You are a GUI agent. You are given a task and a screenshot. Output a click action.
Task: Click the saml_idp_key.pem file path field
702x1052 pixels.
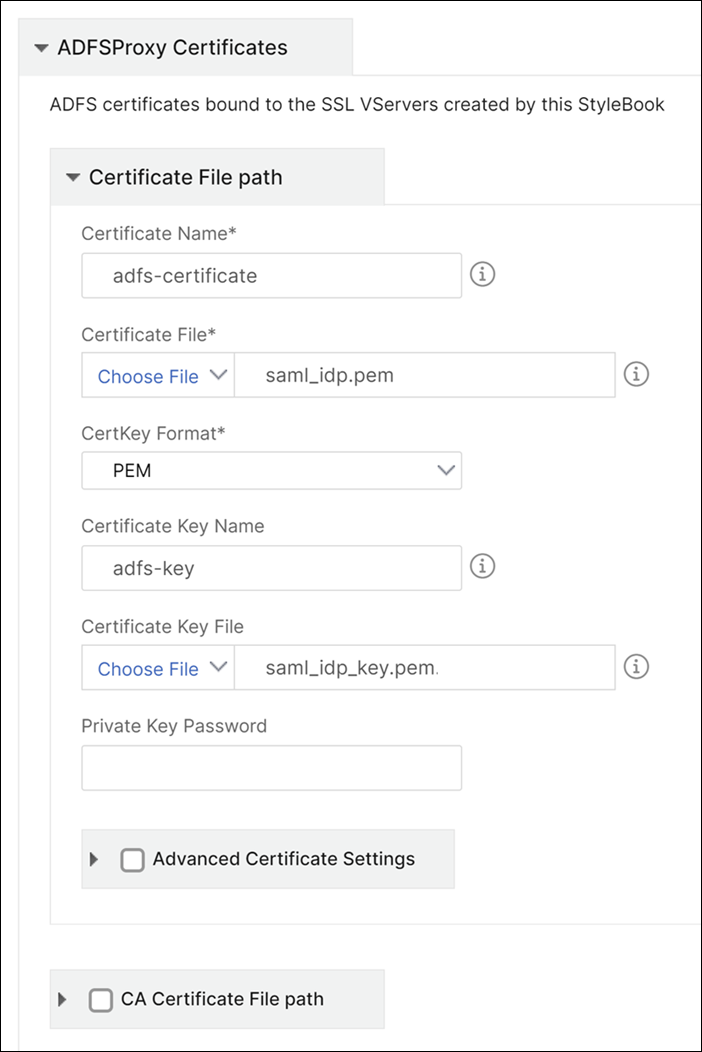[x=425, y=668]
